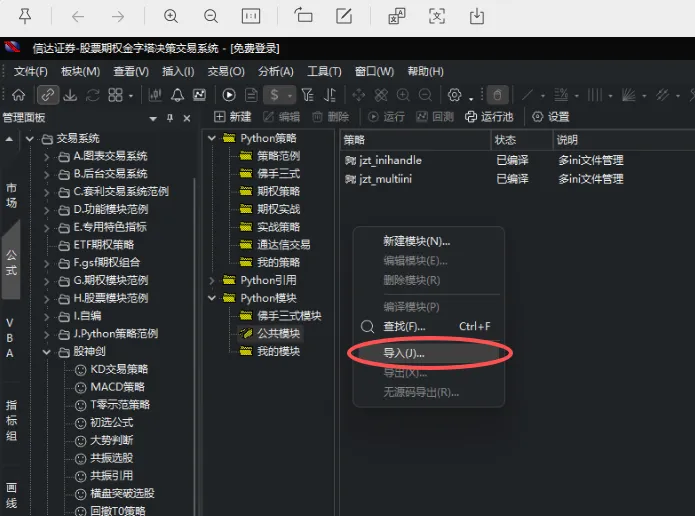Collapse the Python策略 folder
Viewport: 695px width, 516px height.
point(212,138)
